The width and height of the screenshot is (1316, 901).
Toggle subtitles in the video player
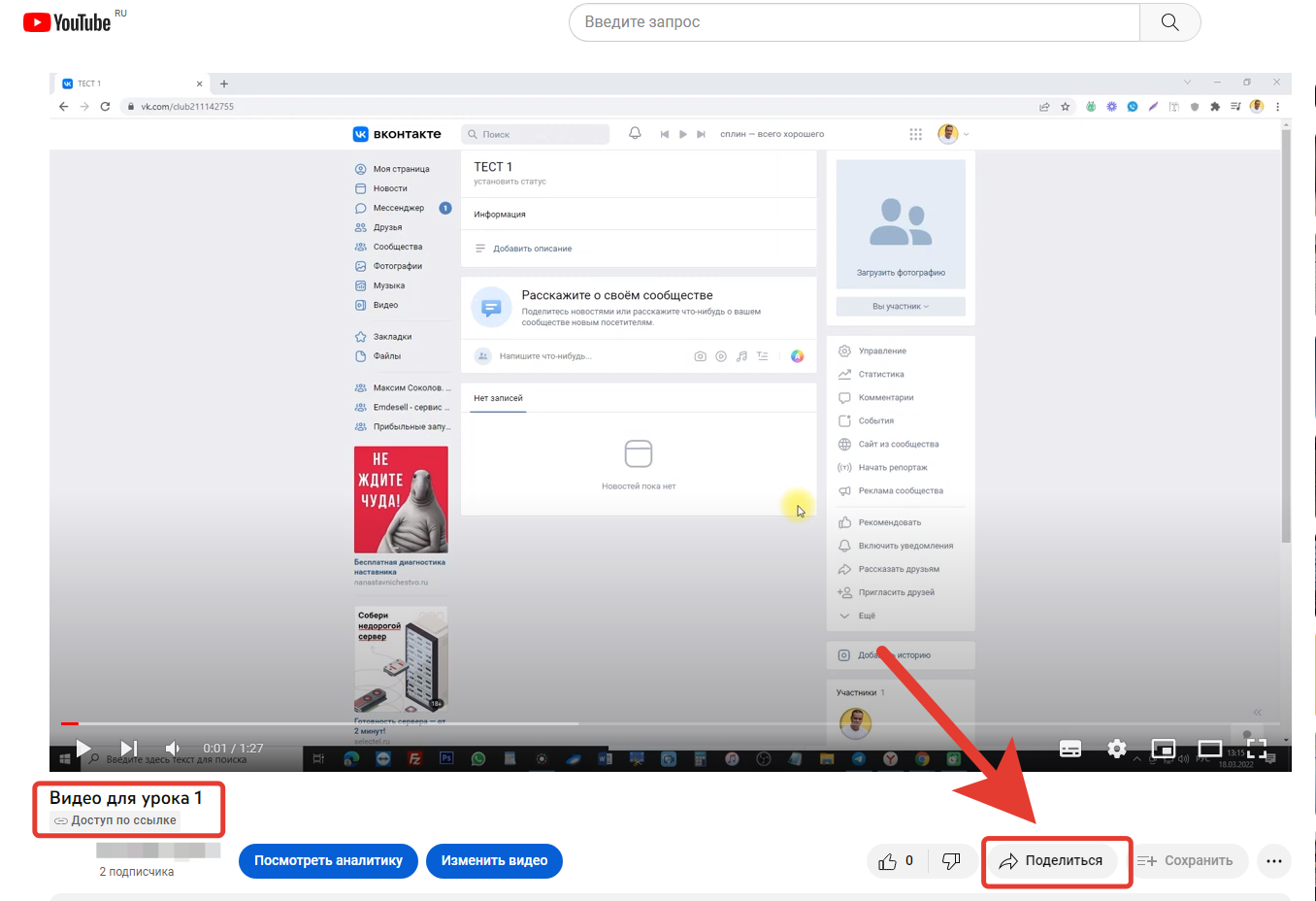pyautogui.click(x=1070, y=749)
